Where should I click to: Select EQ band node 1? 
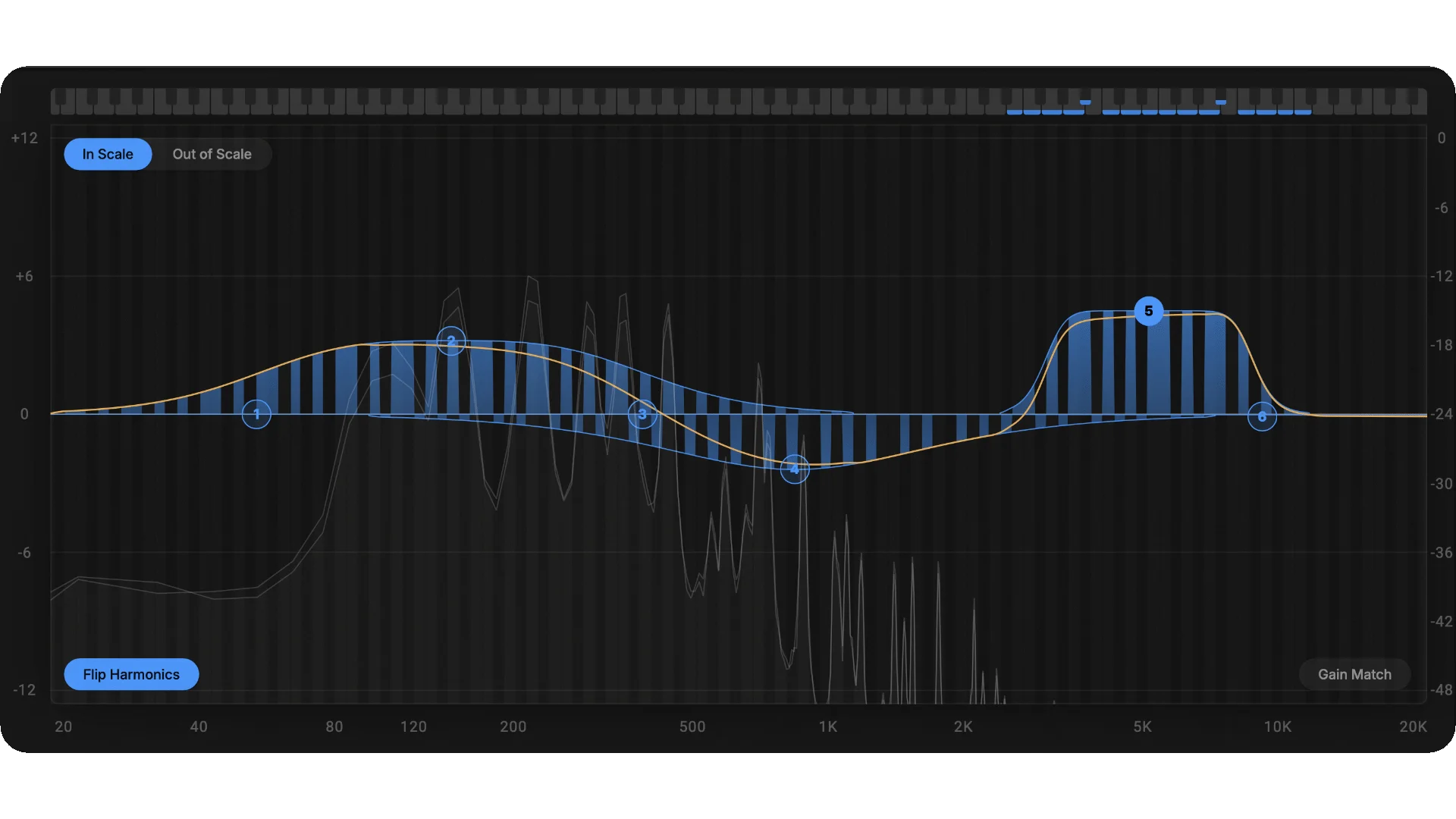tap(256, 414)
